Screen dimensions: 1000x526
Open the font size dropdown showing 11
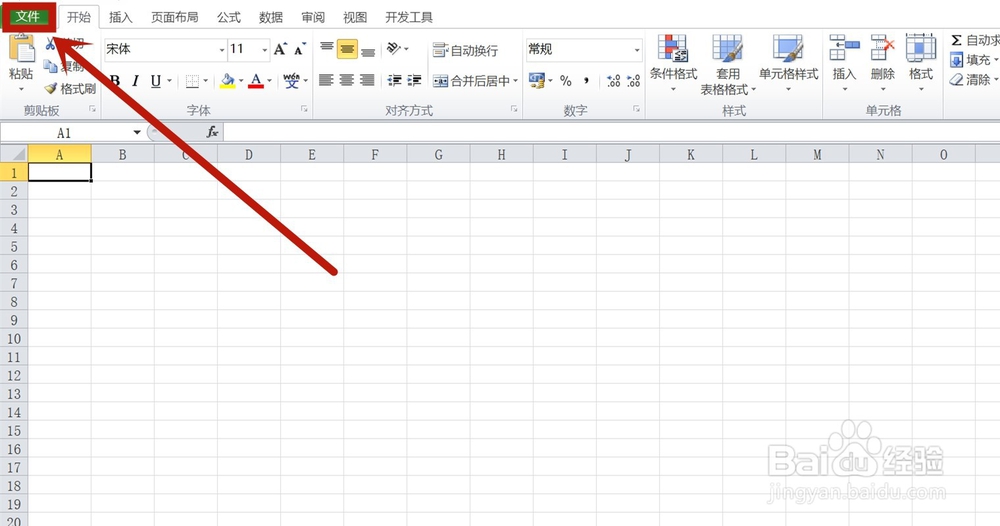click(265, 50)
